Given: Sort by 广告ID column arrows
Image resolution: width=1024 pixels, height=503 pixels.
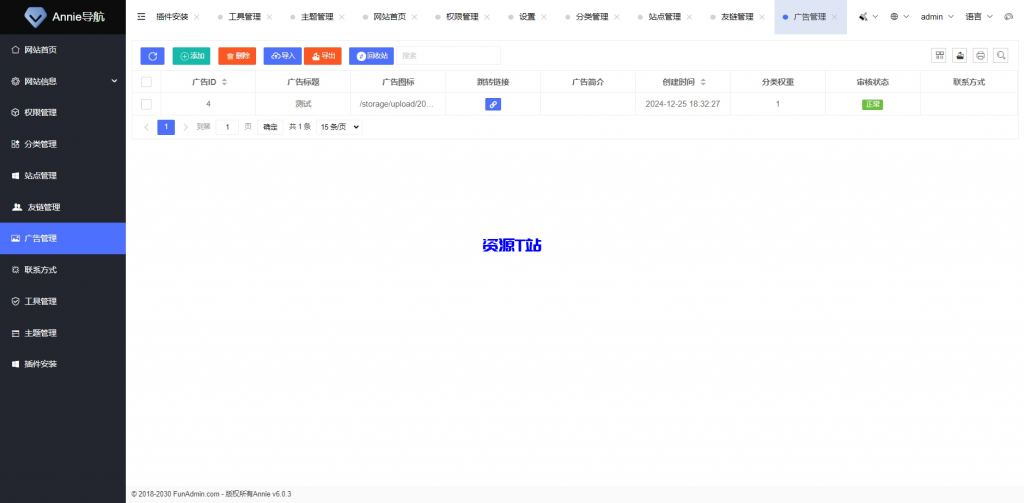Looking at the screenshot, I should click(x=225, y=82).
